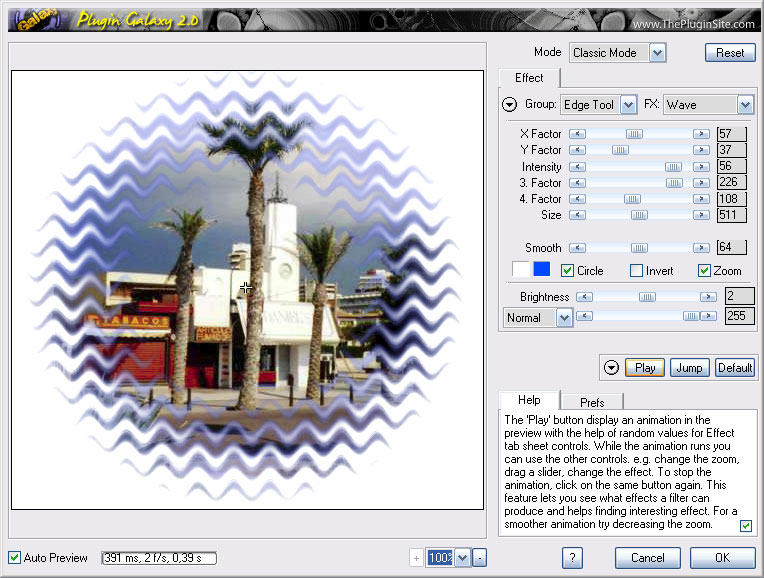
Task: Click the Brightness slider thumb
Action: coord(647,297)
